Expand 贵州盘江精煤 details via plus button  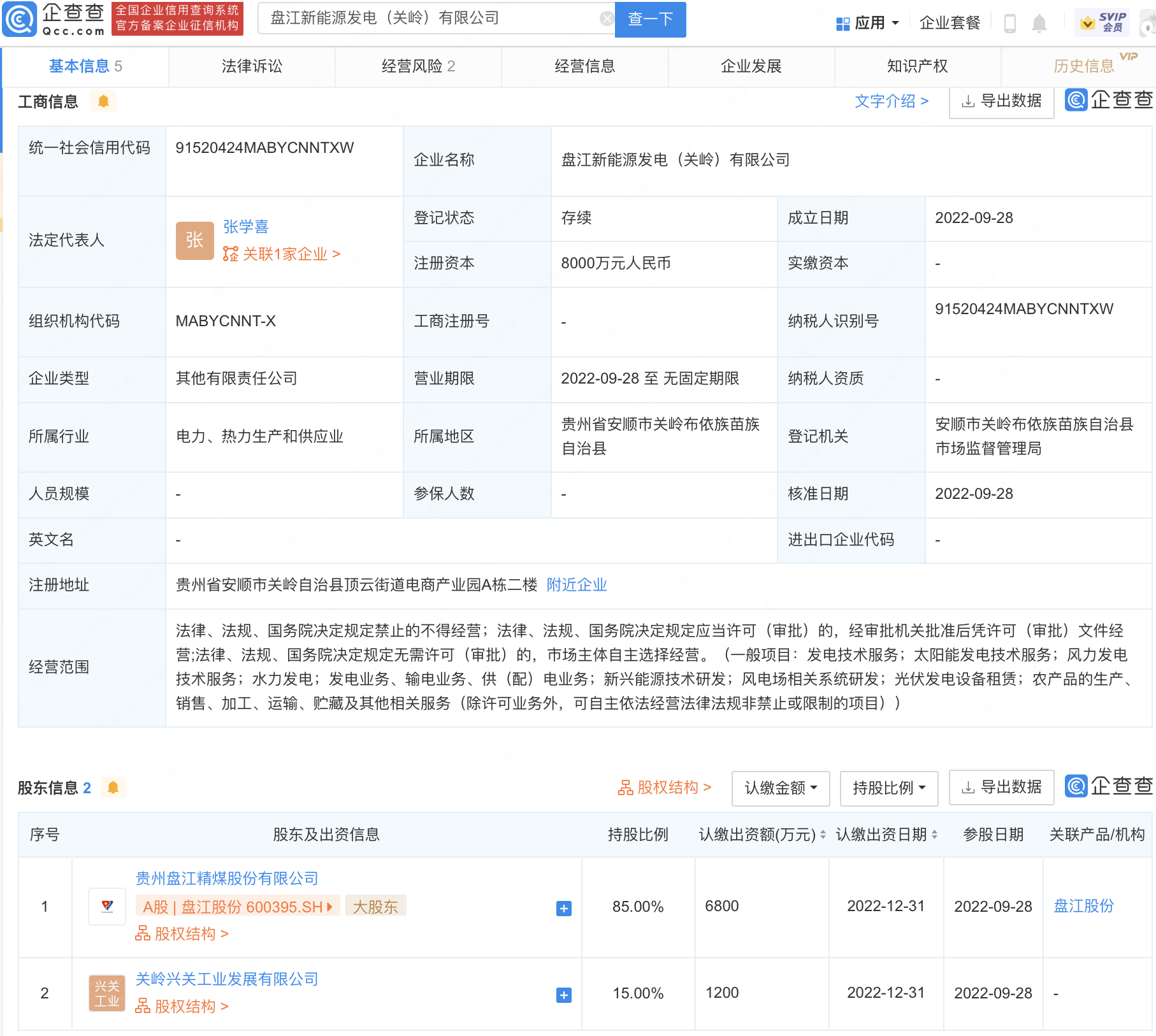click(x=563, y=909)
